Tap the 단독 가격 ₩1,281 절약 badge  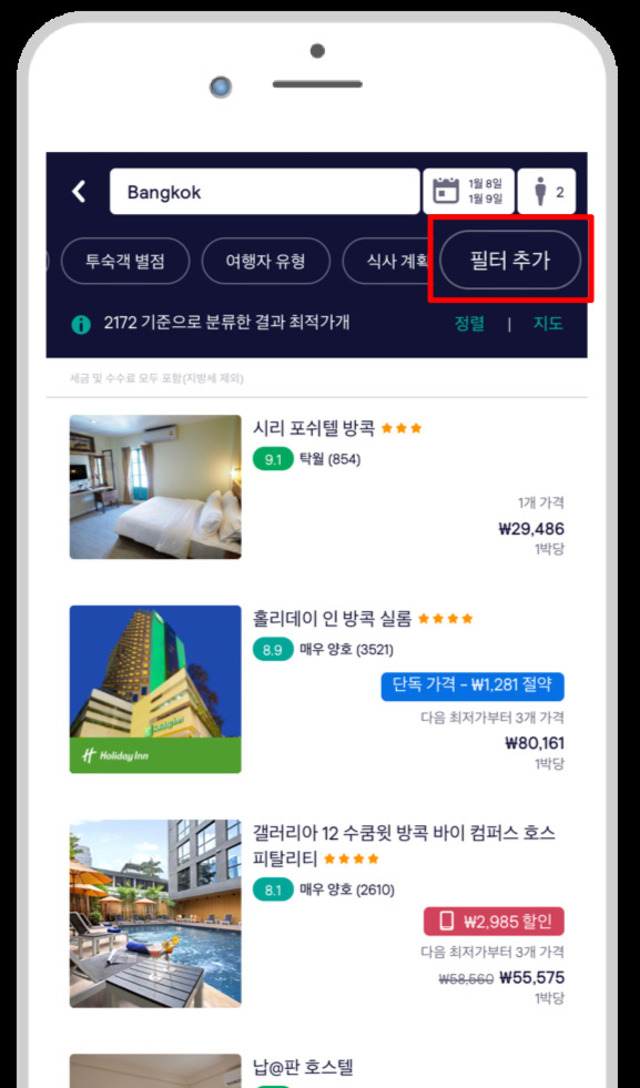pyautogui.click(x=472, y=686)
